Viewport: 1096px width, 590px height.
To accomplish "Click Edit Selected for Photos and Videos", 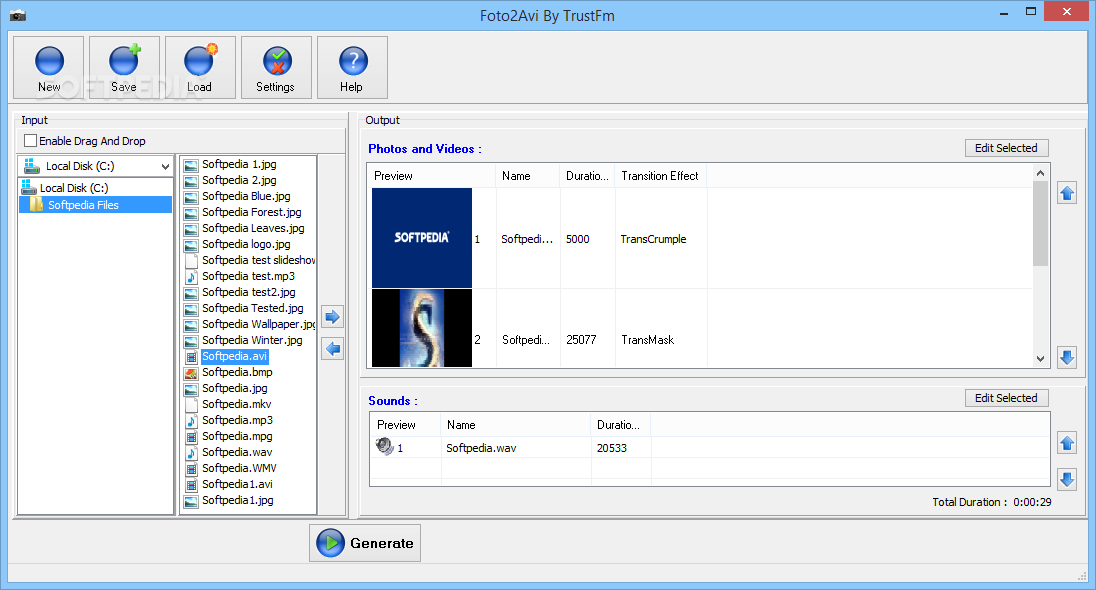I will (1007, 148).
